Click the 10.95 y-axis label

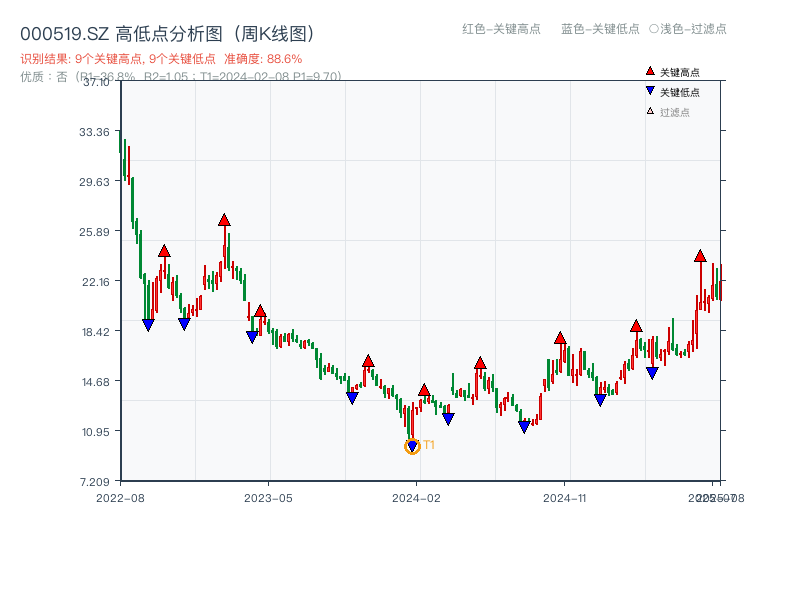point(95,432)
